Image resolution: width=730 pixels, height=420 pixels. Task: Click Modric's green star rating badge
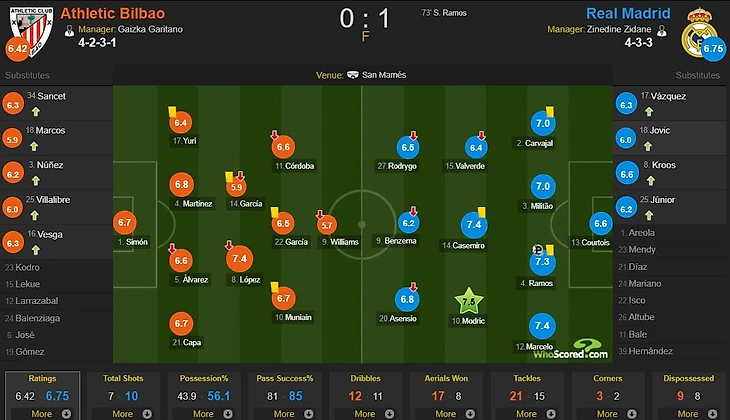click(x=468, y=302)
